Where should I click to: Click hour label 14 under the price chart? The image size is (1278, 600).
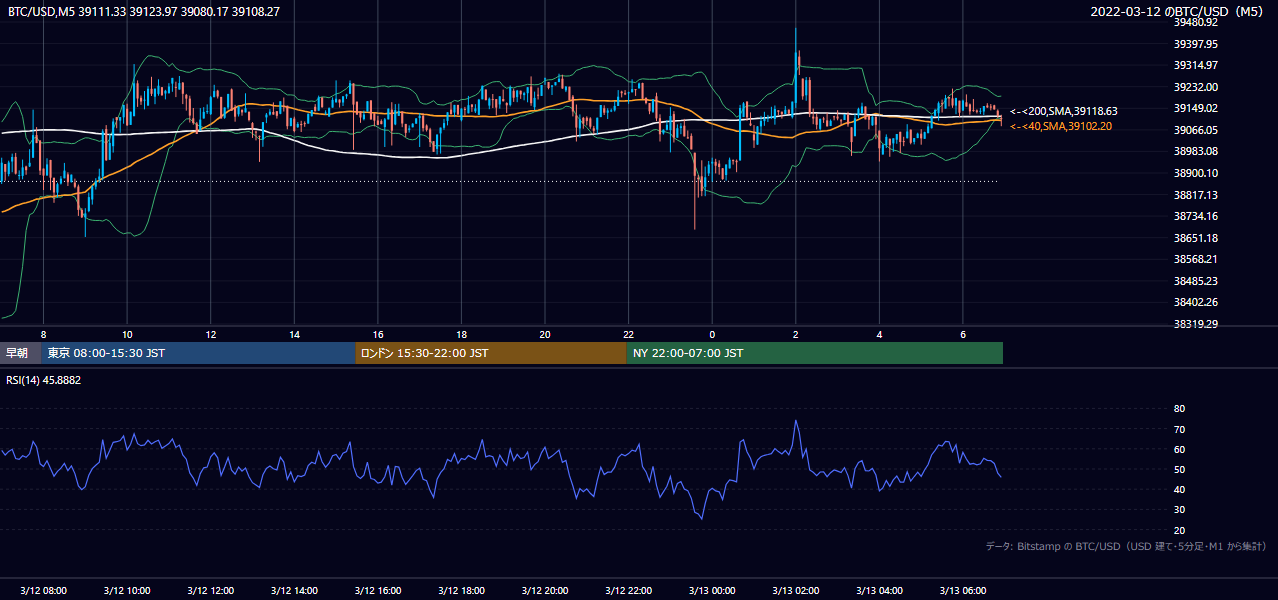294,334
